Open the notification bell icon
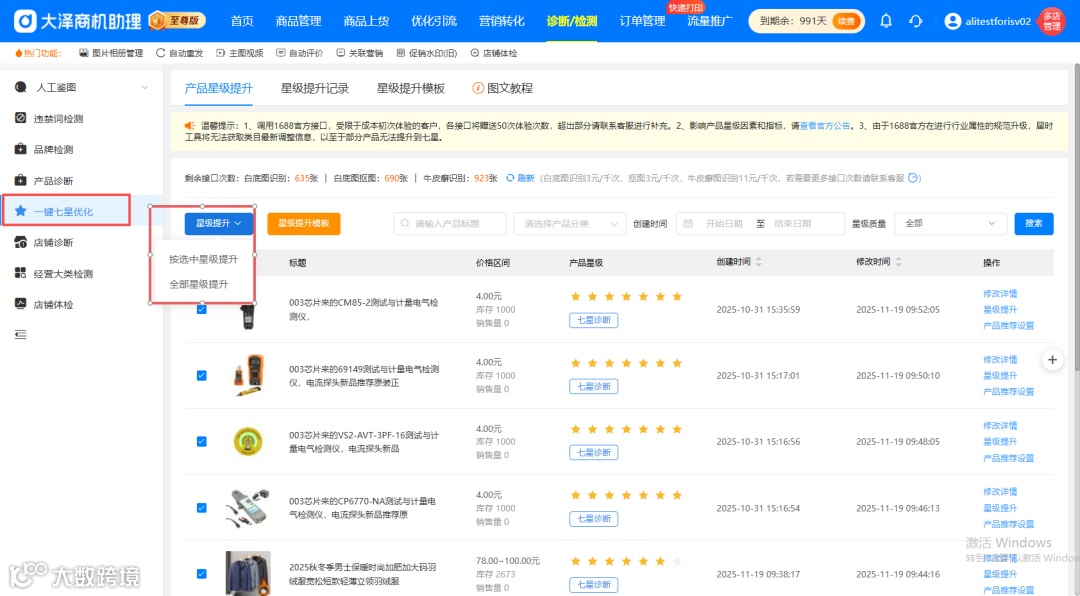This screenshot has width=1080, height=596. [x=886, y=21]
